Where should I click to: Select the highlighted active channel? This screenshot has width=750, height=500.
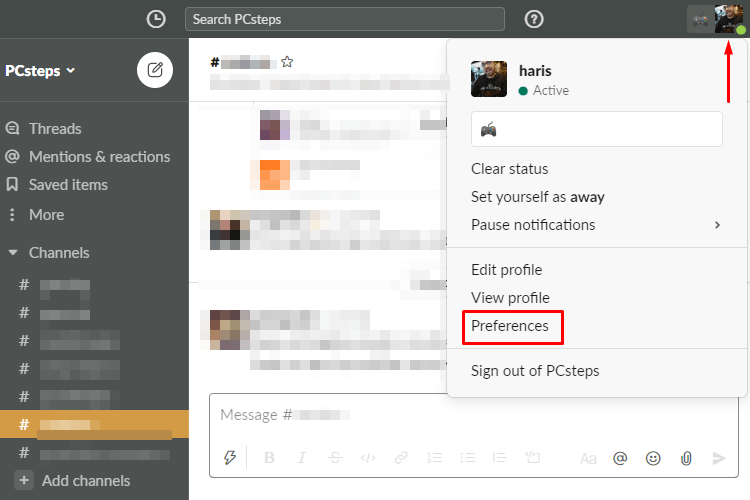point(94,424)
